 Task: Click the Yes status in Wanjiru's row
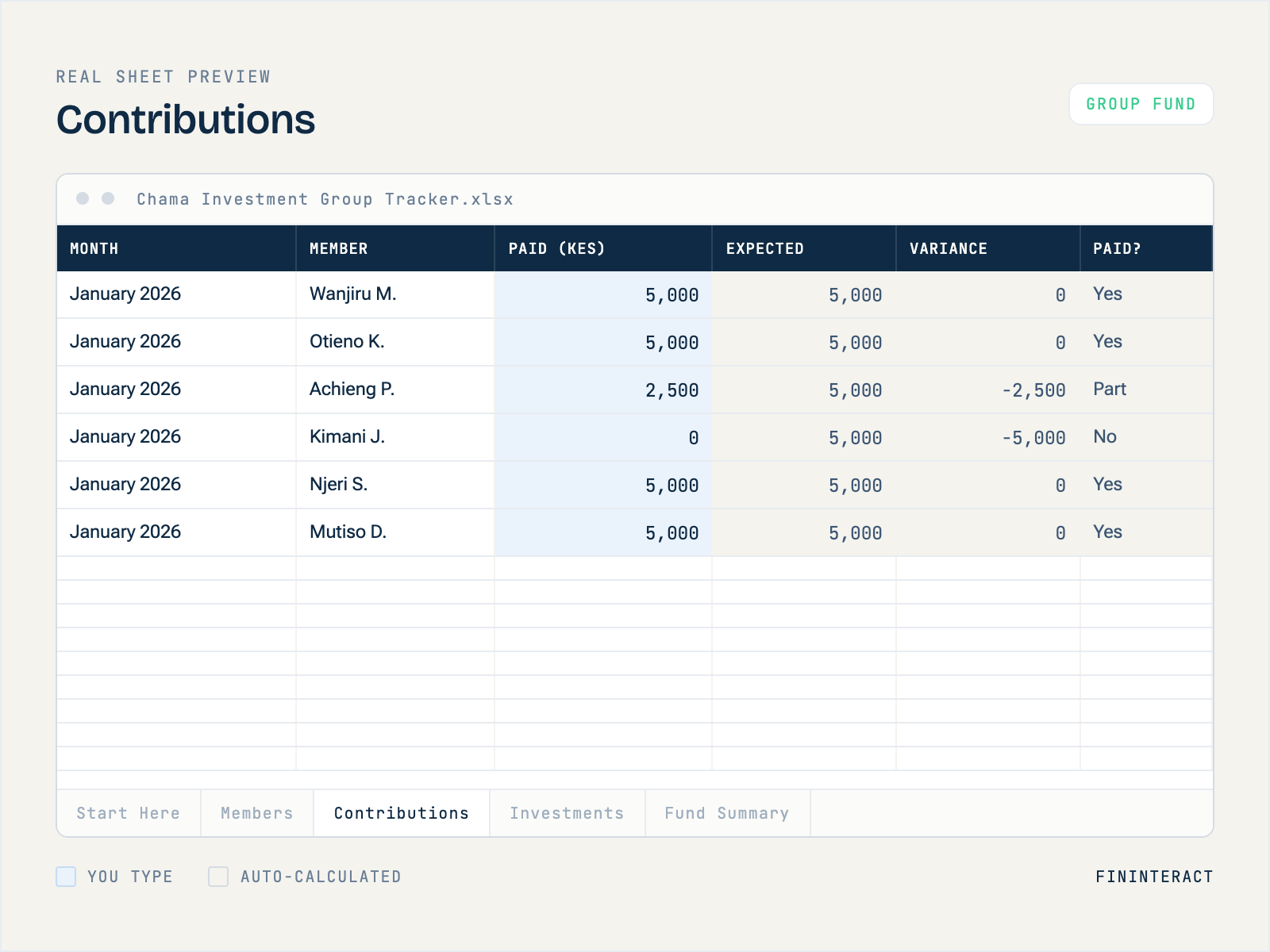click(1147, 294)
